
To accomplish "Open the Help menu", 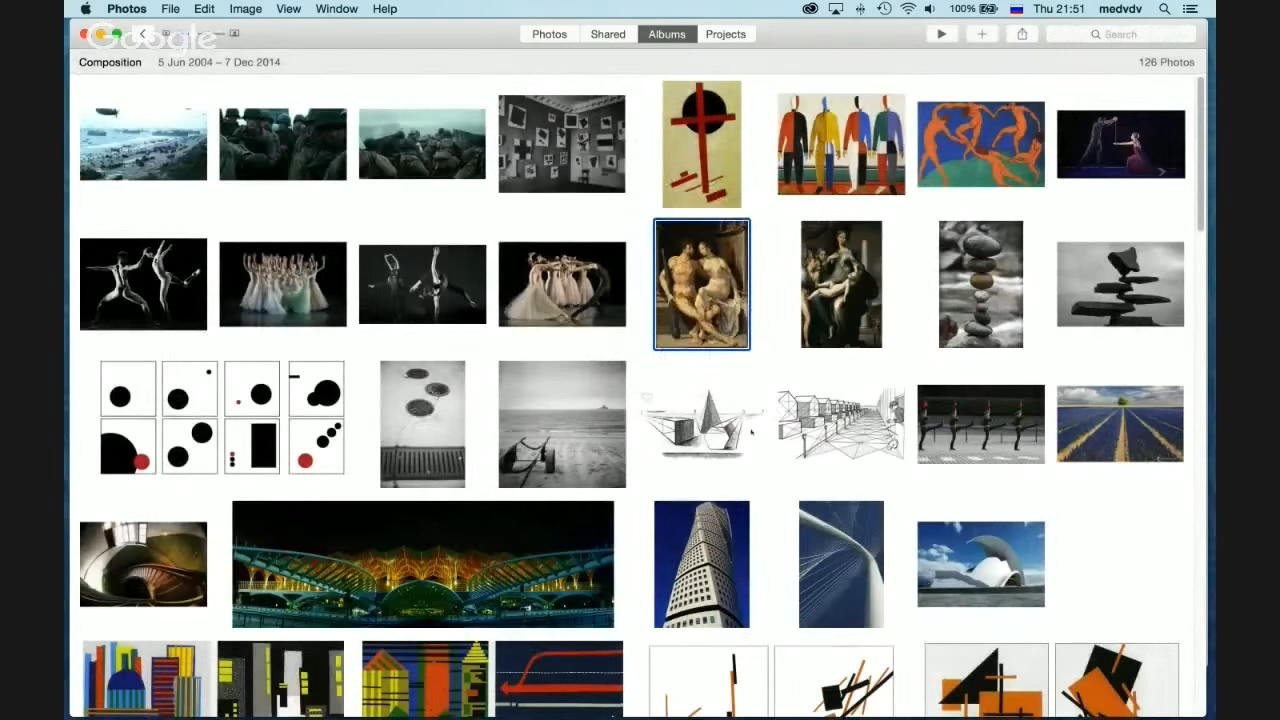I will [385, 9].
